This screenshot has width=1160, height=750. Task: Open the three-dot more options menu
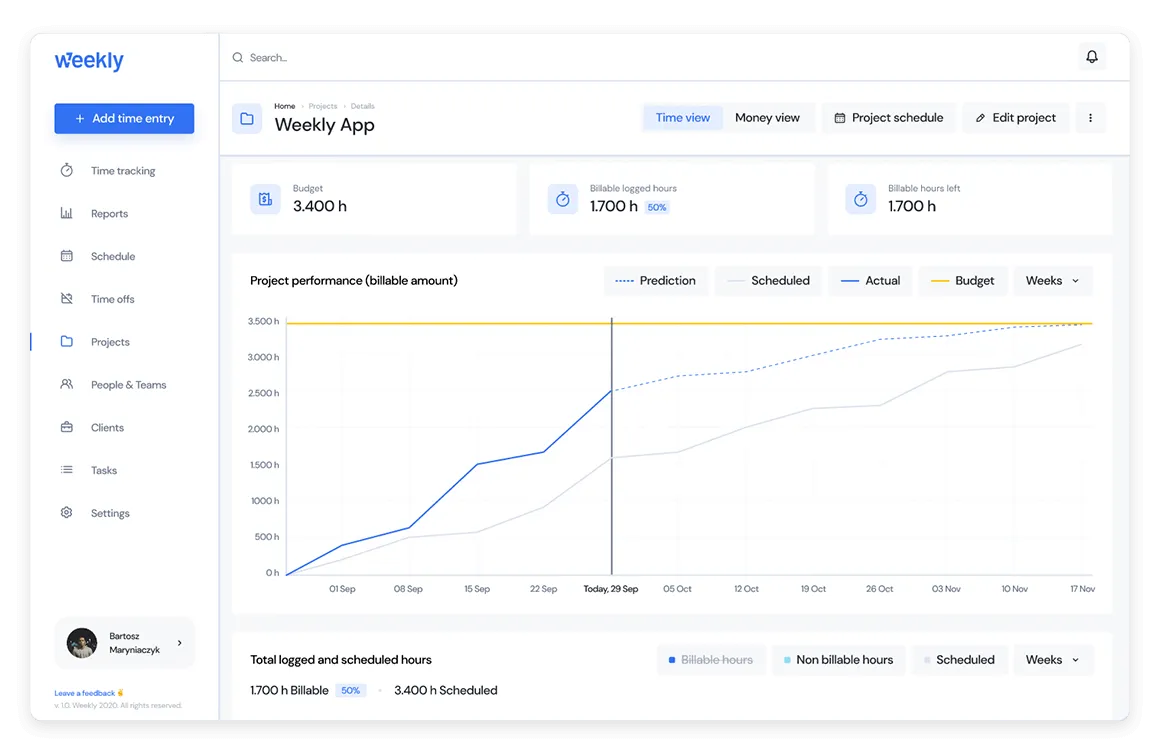click(x=1090, y=118)
